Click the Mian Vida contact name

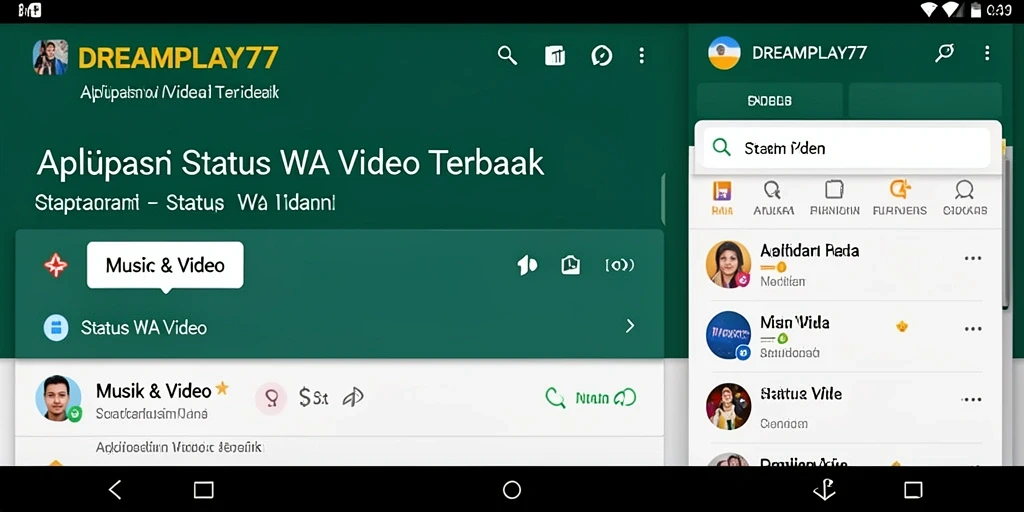coord(794,322)
